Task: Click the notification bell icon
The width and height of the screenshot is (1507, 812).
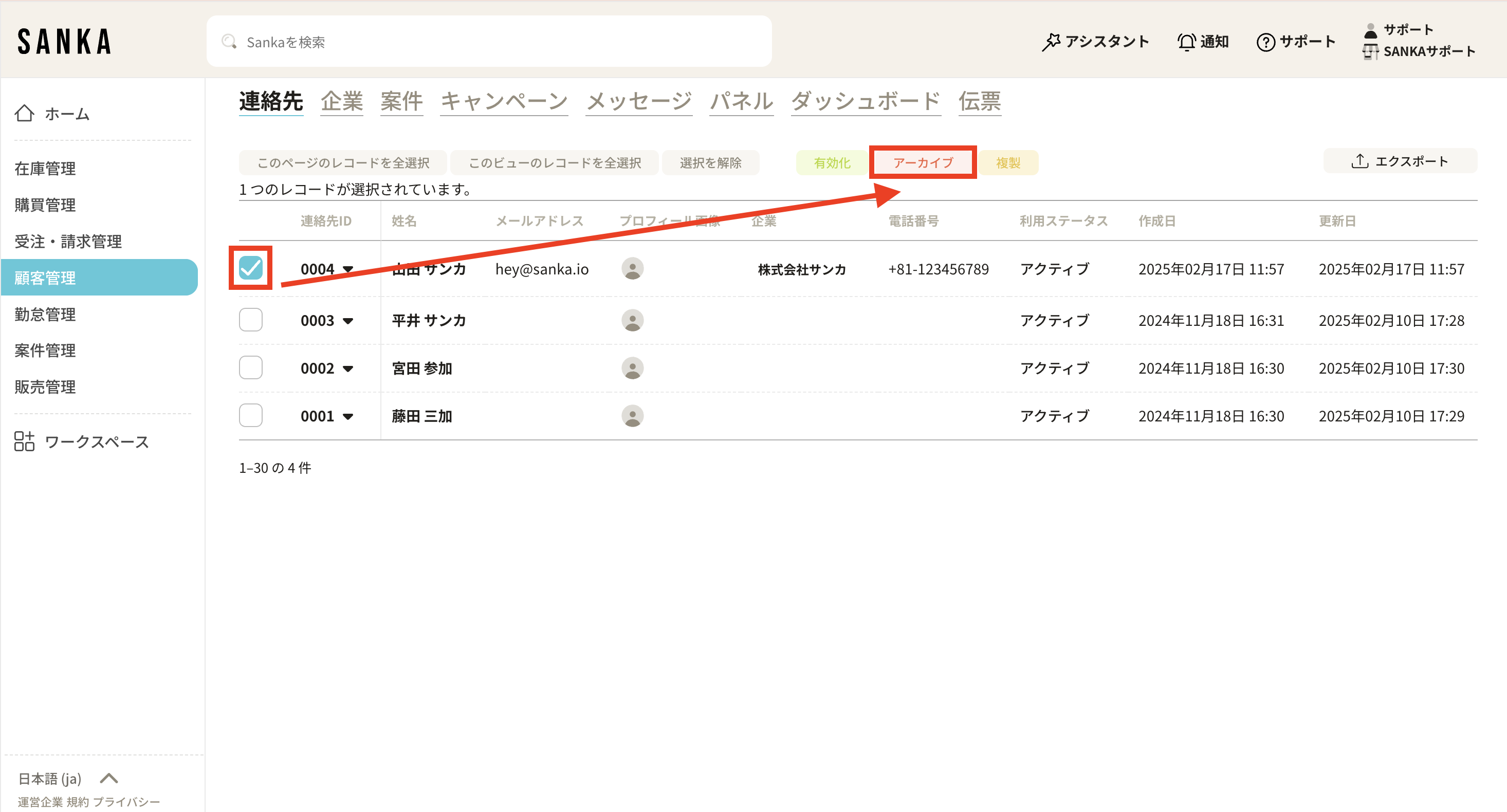Action: coord(1186,42)
